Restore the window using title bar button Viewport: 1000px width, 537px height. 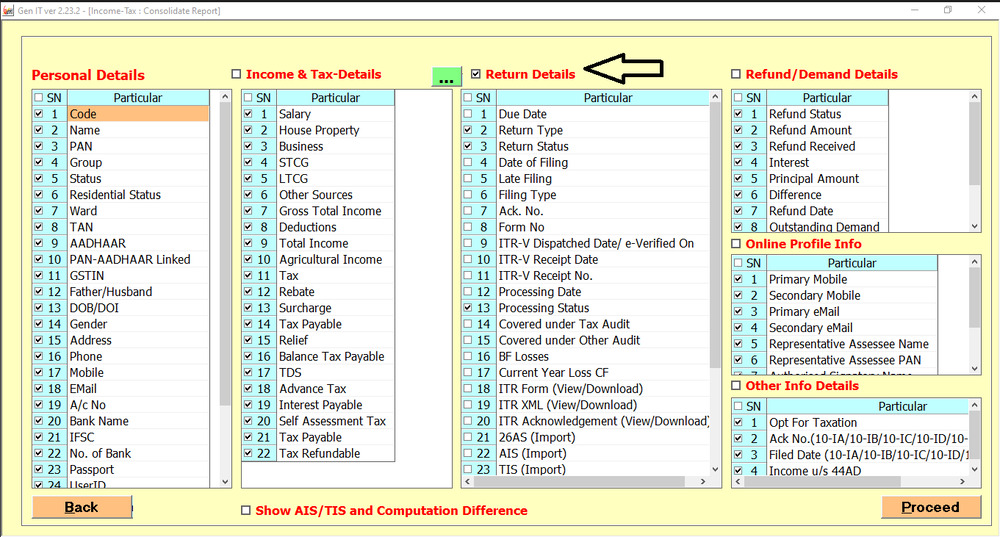pyautogui.click(x=948, y=10)
